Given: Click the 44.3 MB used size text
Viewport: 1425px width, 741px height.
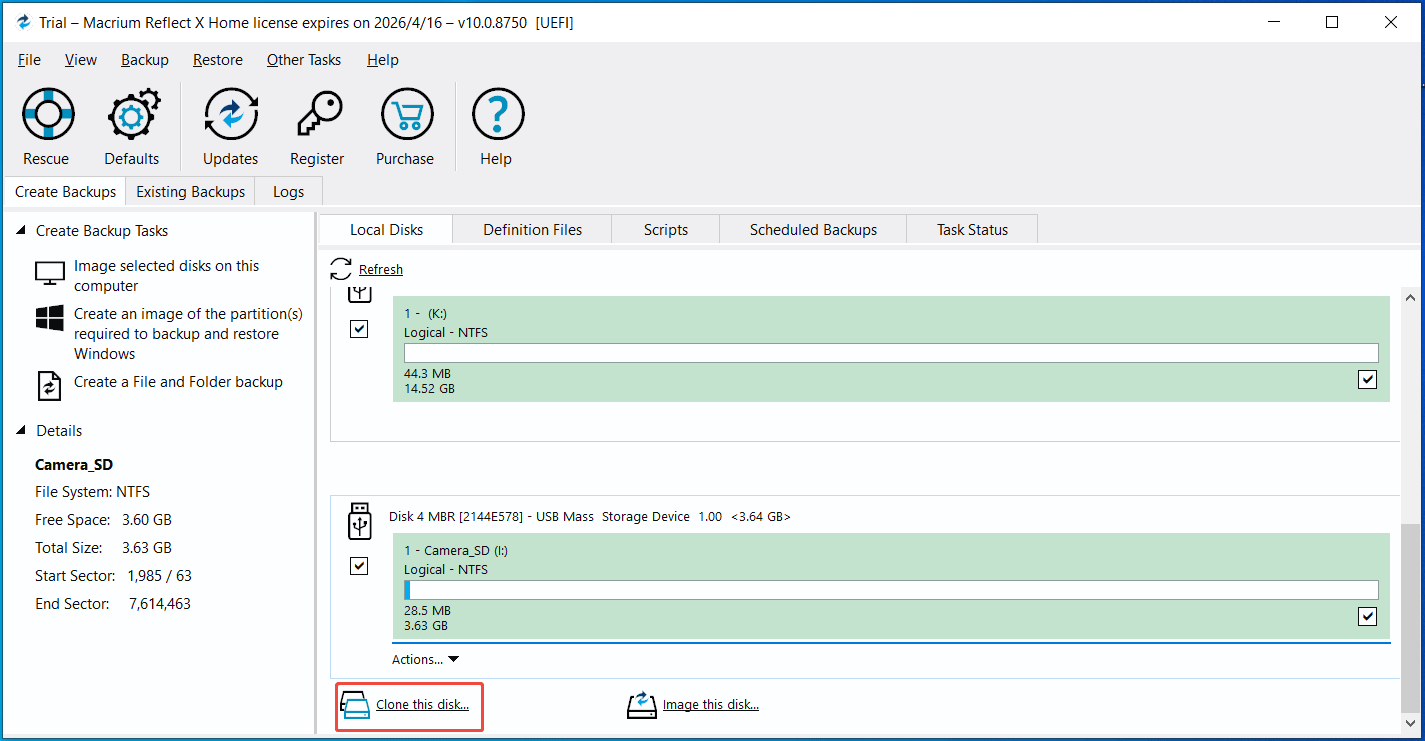Looking at the screenshot, I should [427, 373].
